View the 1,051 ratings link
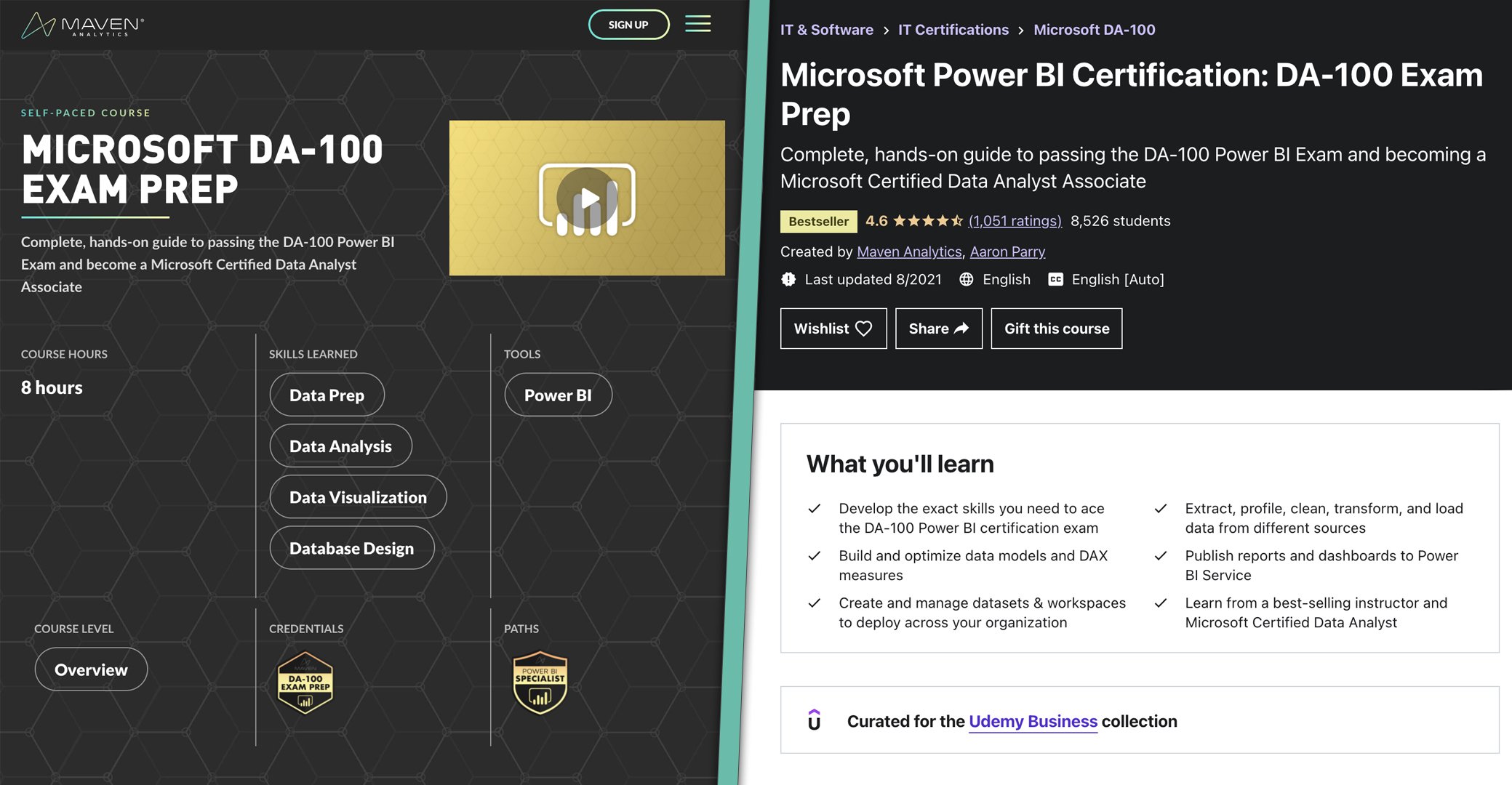 [x=1015, y=221]
